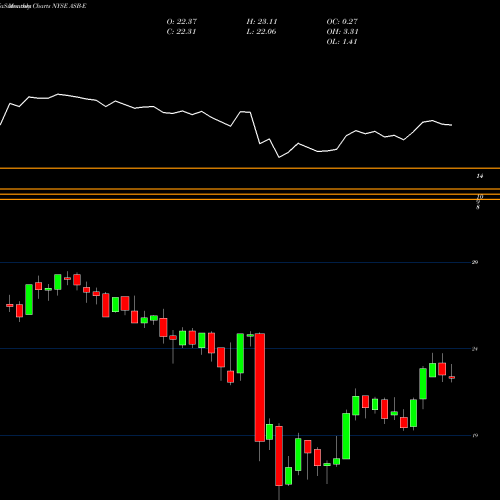Click the open price value O: 22.37
Screen dimensions: 500x500
coord(182,21)
